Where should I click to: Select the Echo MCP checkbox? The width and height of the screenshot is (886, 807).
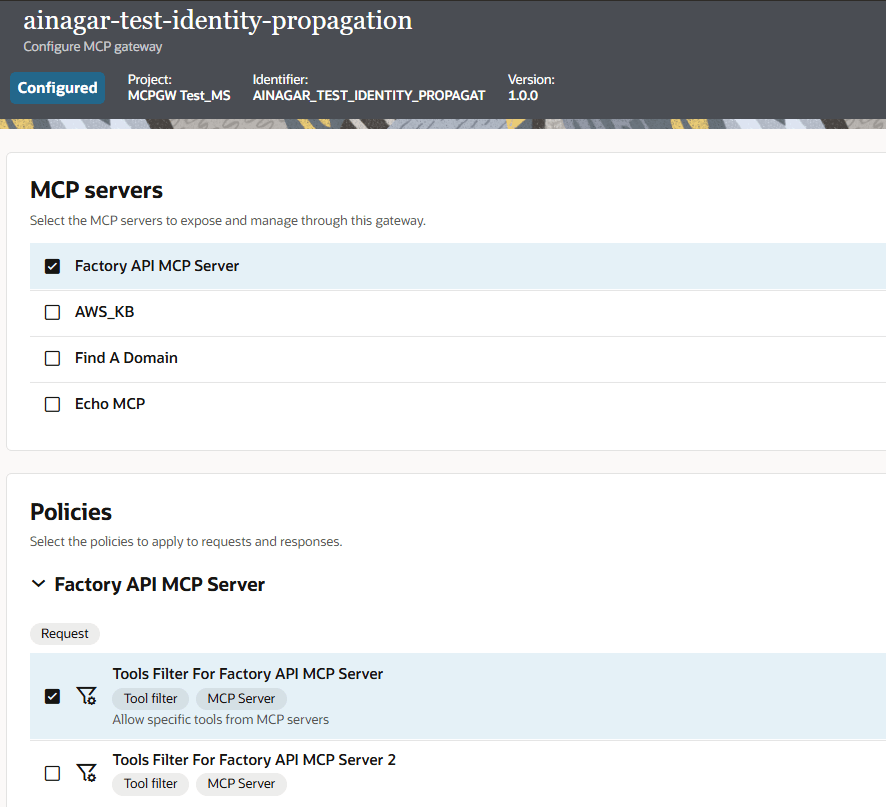point(53,404)
